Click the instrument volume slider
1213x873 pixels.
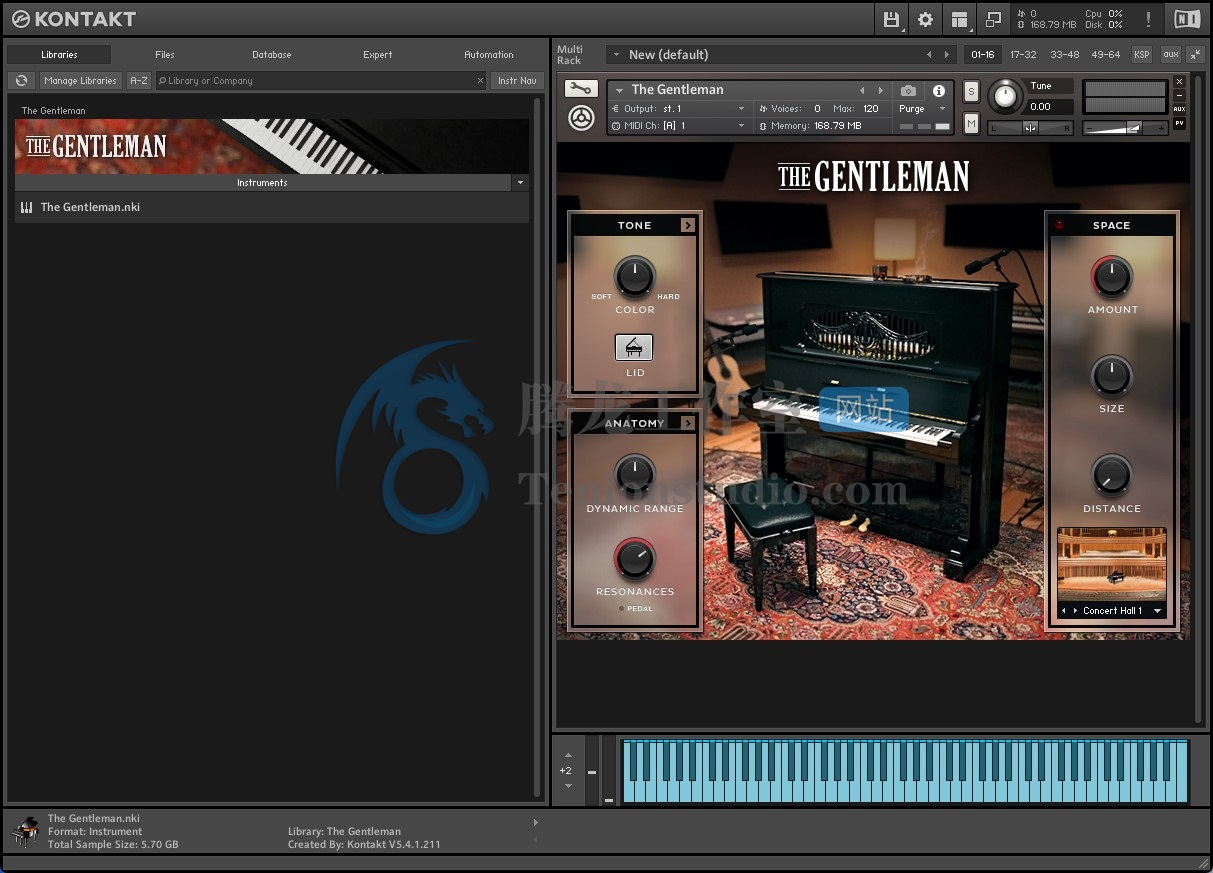pos(1125,128)
